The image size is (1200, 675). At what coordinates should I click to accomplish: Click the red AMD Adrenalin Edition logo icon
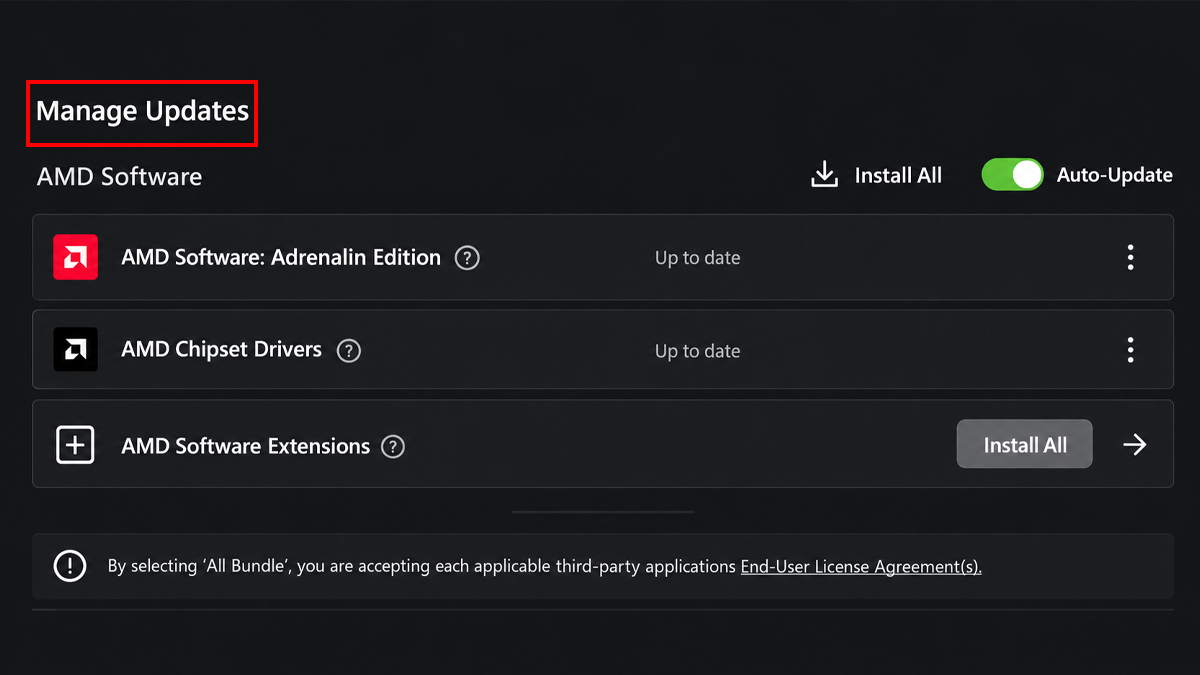coord(76,257)
